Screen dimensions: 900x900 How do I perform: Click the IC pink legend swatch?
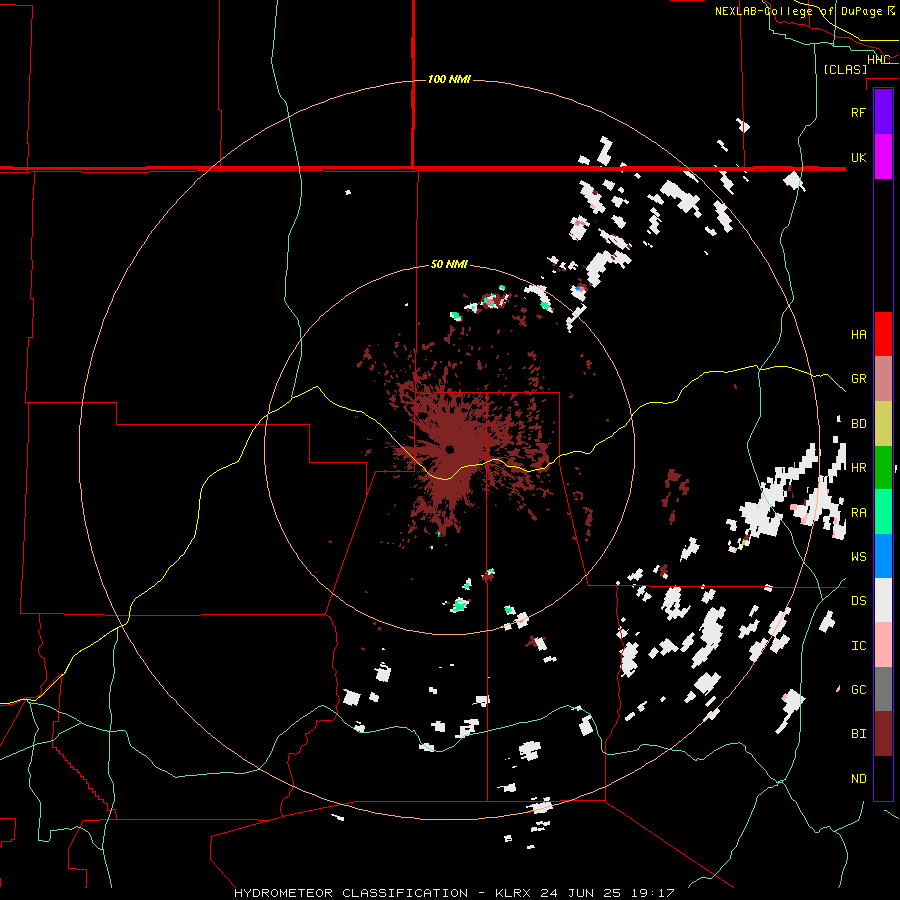[883, 645]
